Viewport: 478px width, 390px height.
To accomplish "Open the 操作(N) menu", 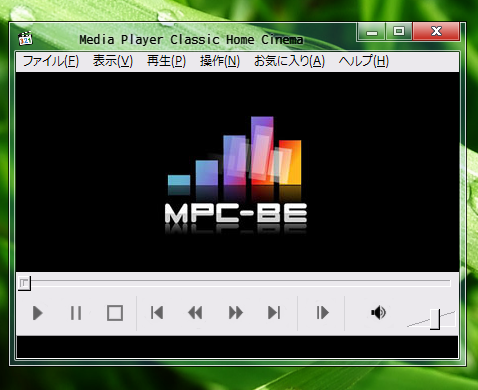I will 220,61.
